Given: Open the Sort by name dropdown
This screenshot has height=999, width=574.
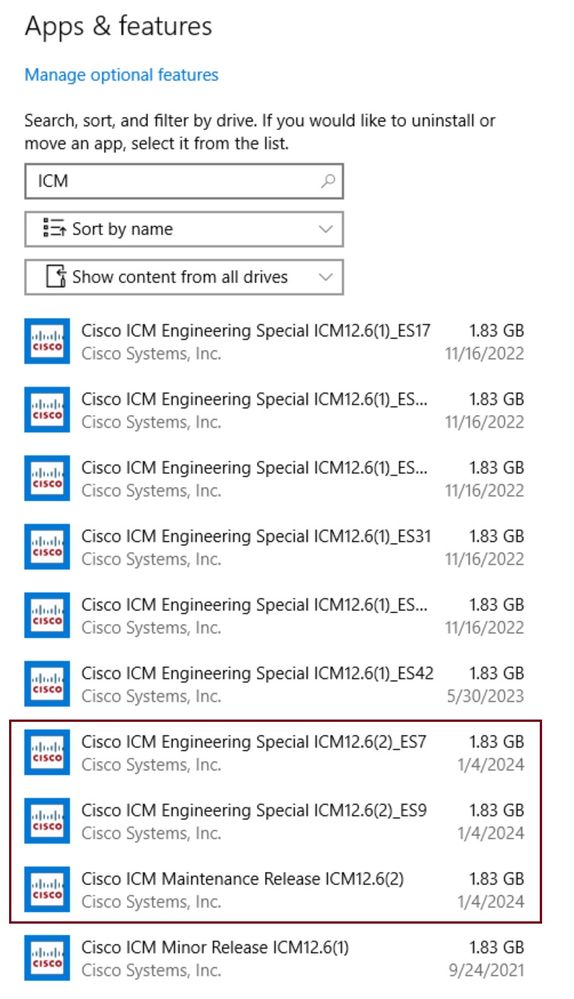Looking at the screenshot, I should tap(184, 229).
